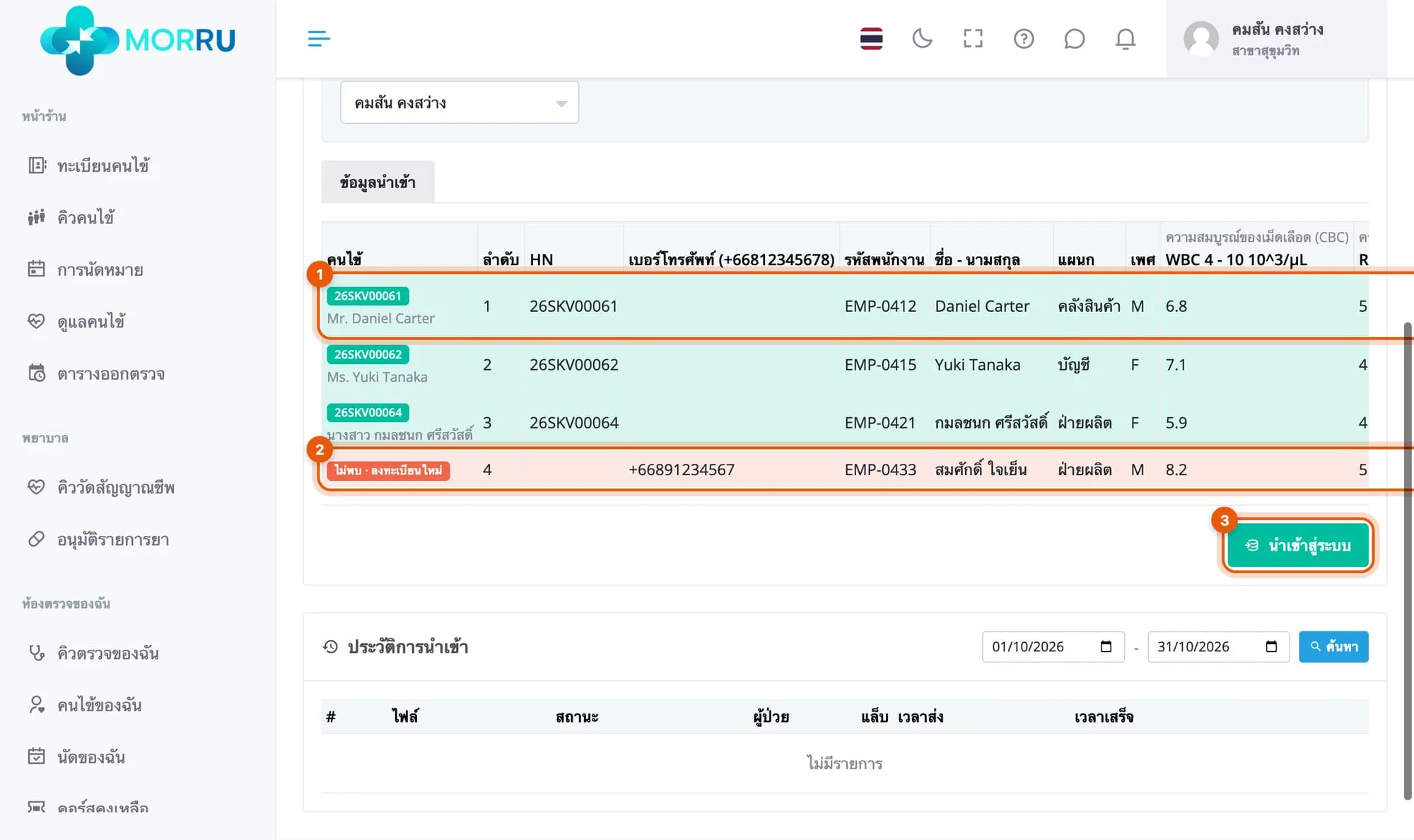Select the ข้อมูลนำเข้า tab

pyautogui.click(x=378, y=182)
